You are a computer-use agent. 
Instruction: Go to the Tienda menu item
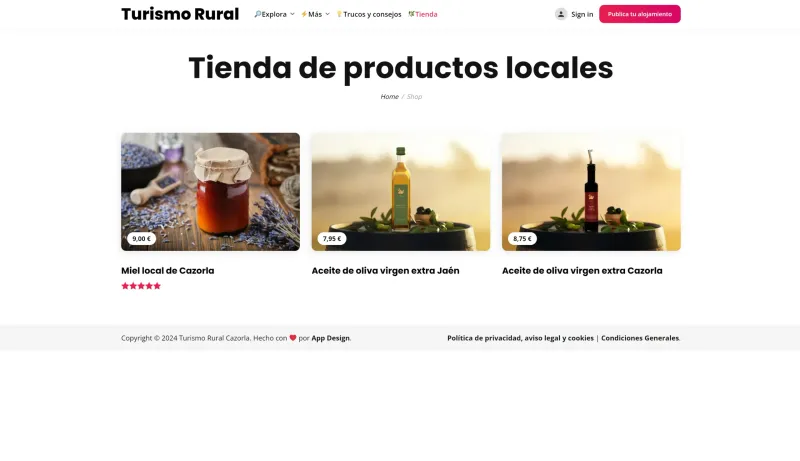[426, 14]
